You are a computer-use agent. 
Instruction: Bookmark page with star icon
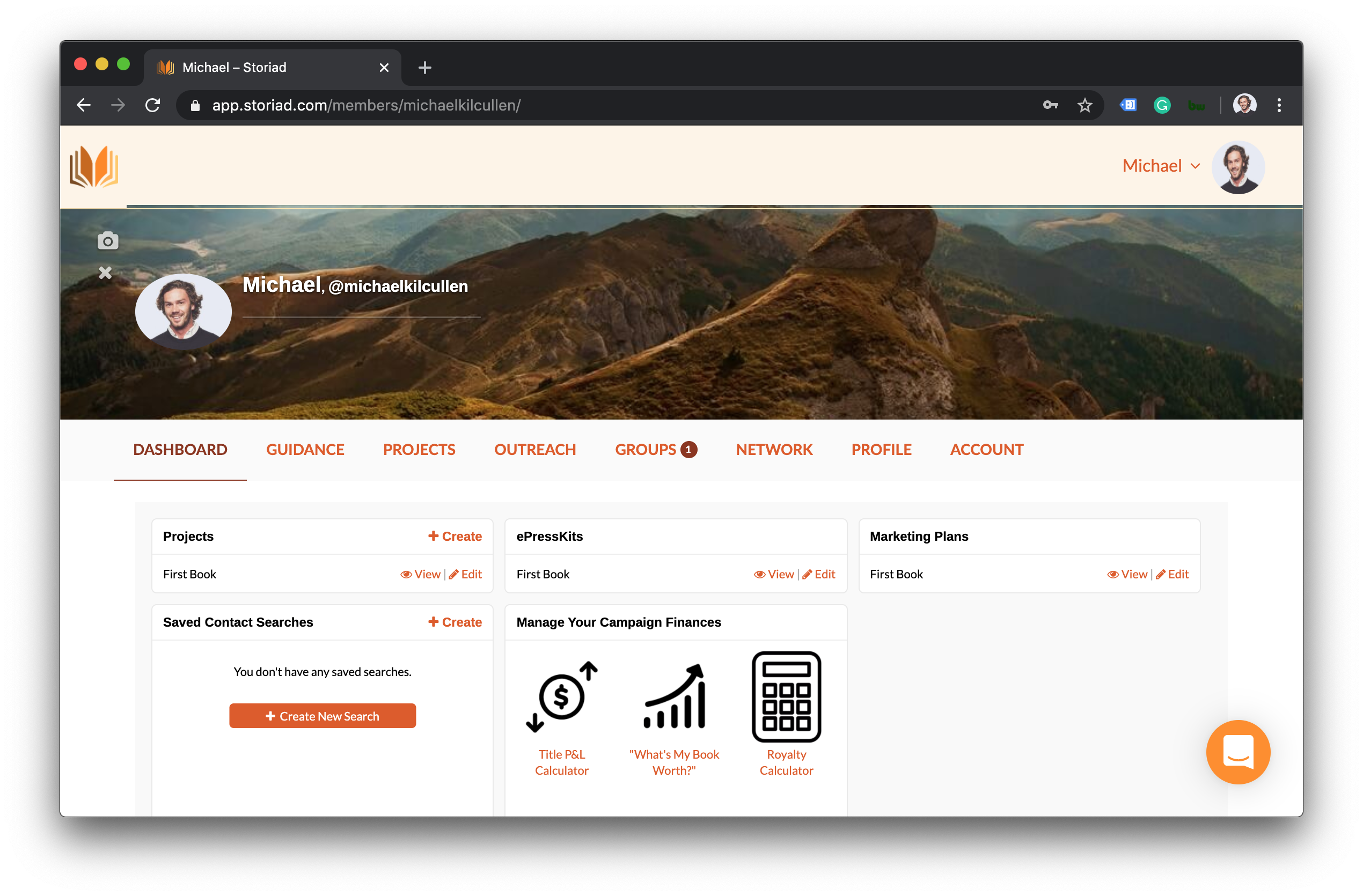coord(1084,105)
